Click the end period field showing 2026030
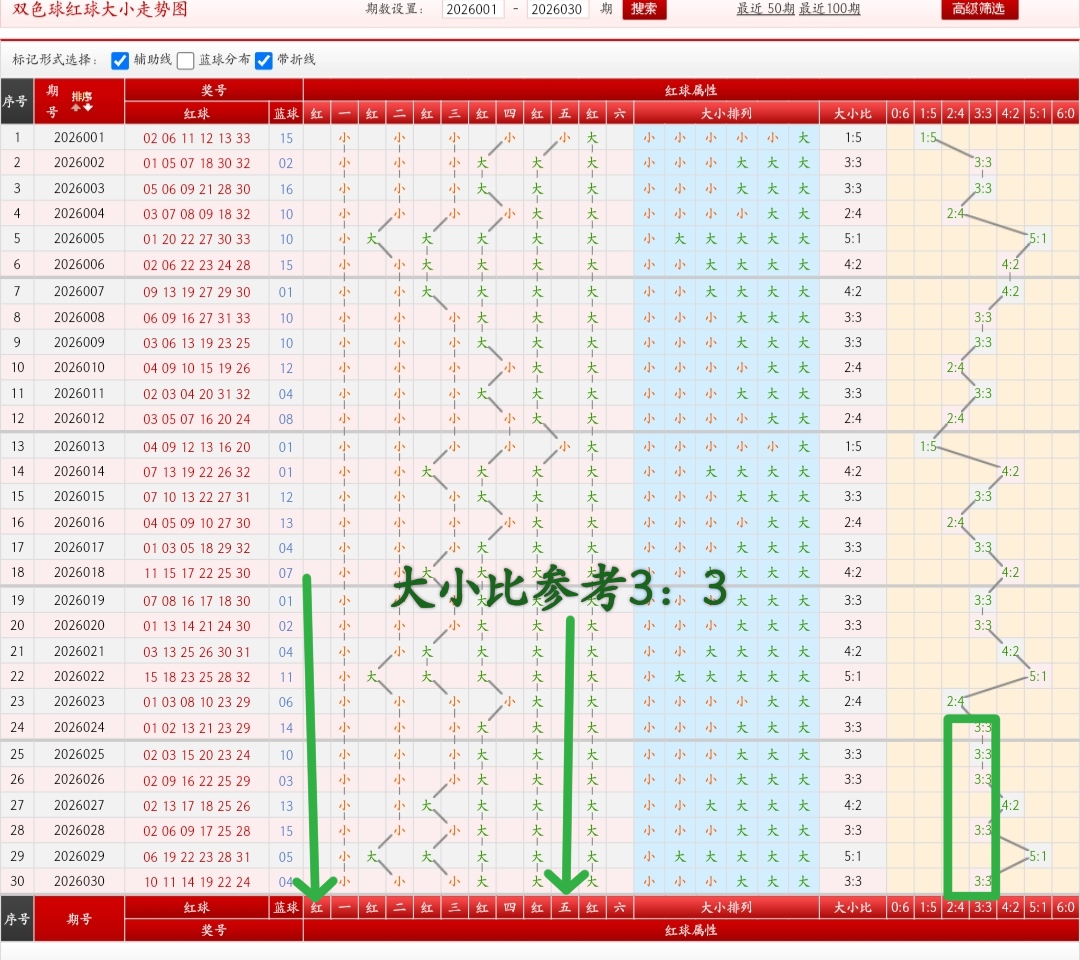This screenshot has height=960, width=1080. pyautogui.click(x=557, y=9)
